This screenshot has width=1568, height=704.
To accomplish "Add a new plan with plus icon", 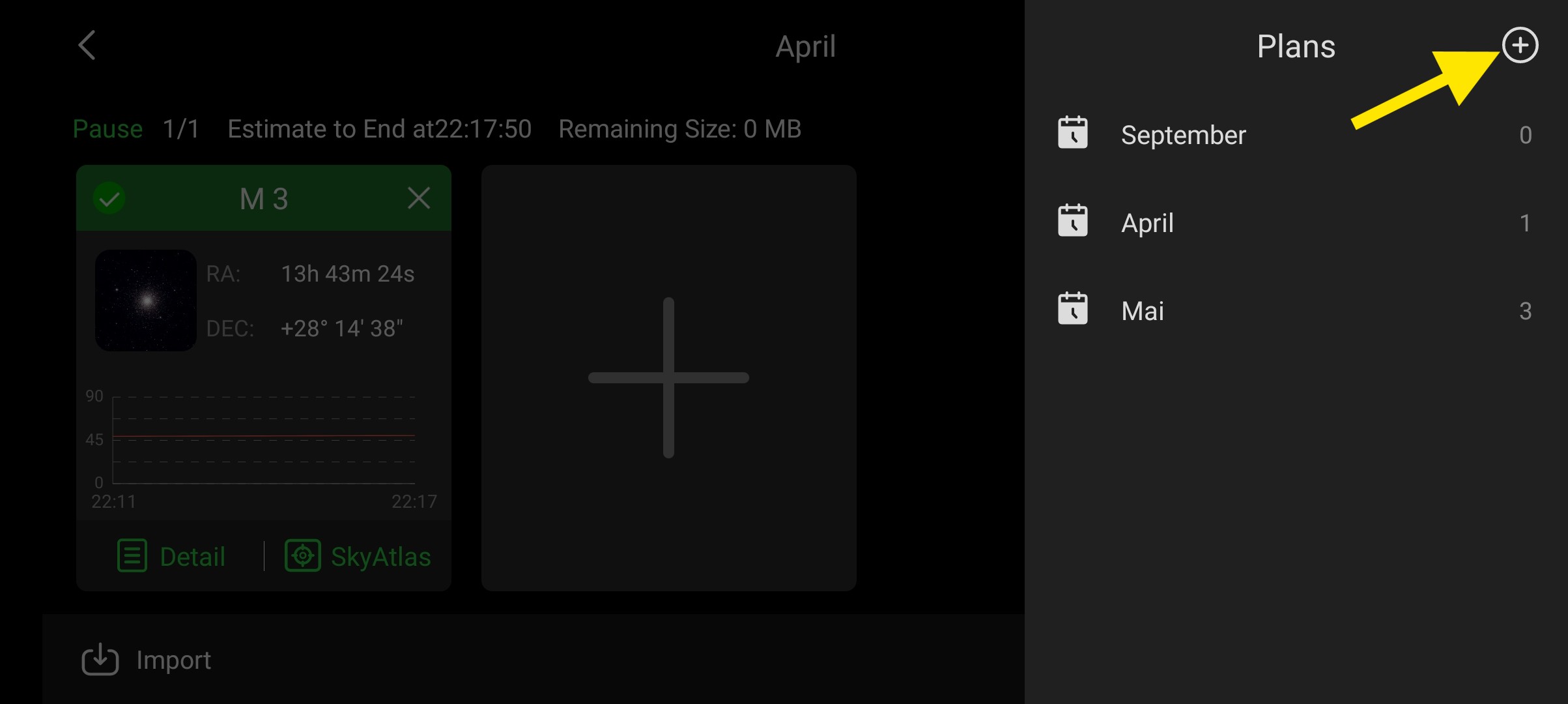I will point(1520,46).
